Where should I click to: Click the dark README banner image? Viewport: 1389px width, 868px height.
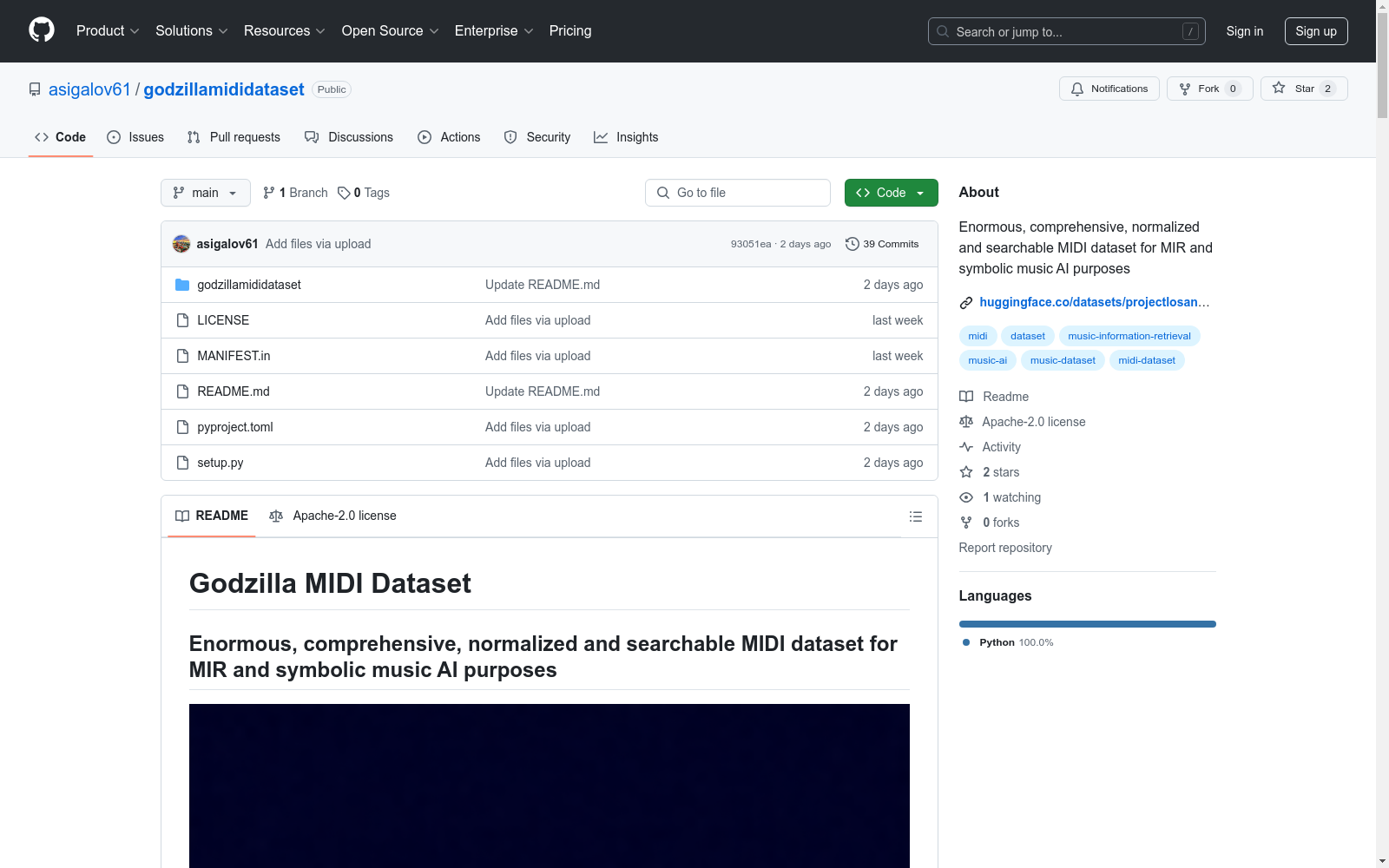pyautogui.click(x=550, y=786)
